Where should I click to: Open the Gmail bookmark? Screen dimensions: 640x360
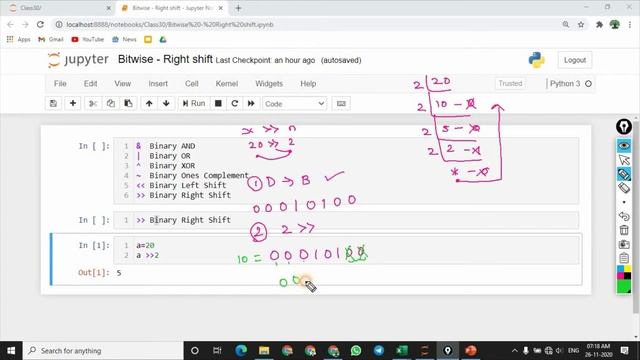click(51, 40)
